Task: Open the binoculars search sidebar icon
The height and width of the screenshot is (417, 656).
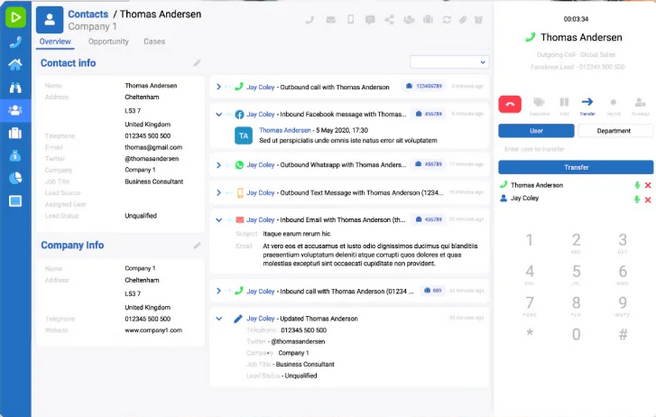Action: coord(15,88)
